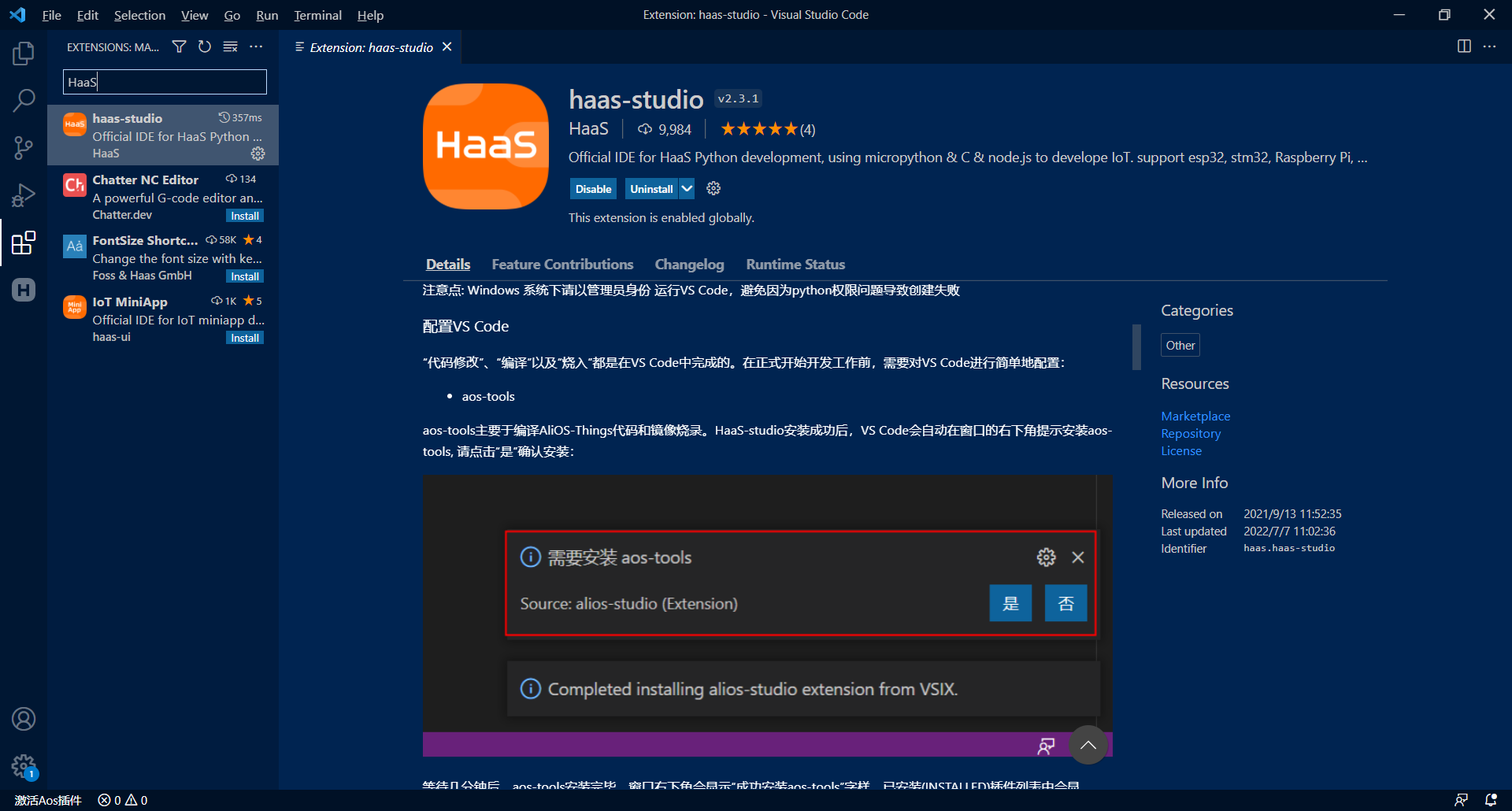The image size is (1512, 811).
Task: Open the Search view in activity bar
Action: coord(24,100)
